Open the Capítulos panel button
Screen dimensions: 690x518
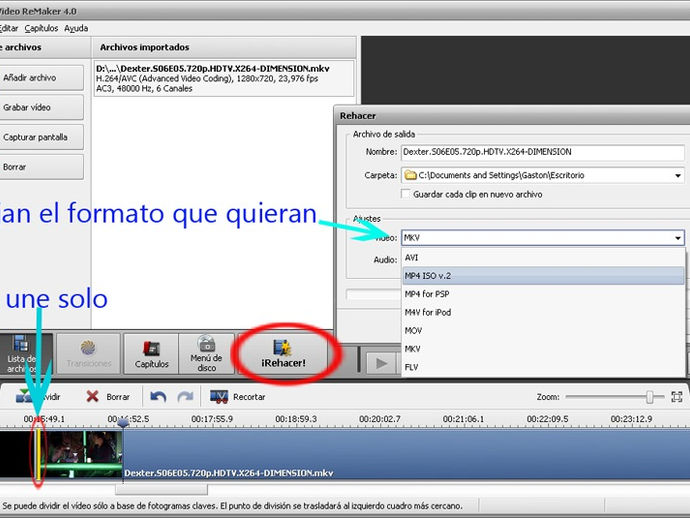151,354
